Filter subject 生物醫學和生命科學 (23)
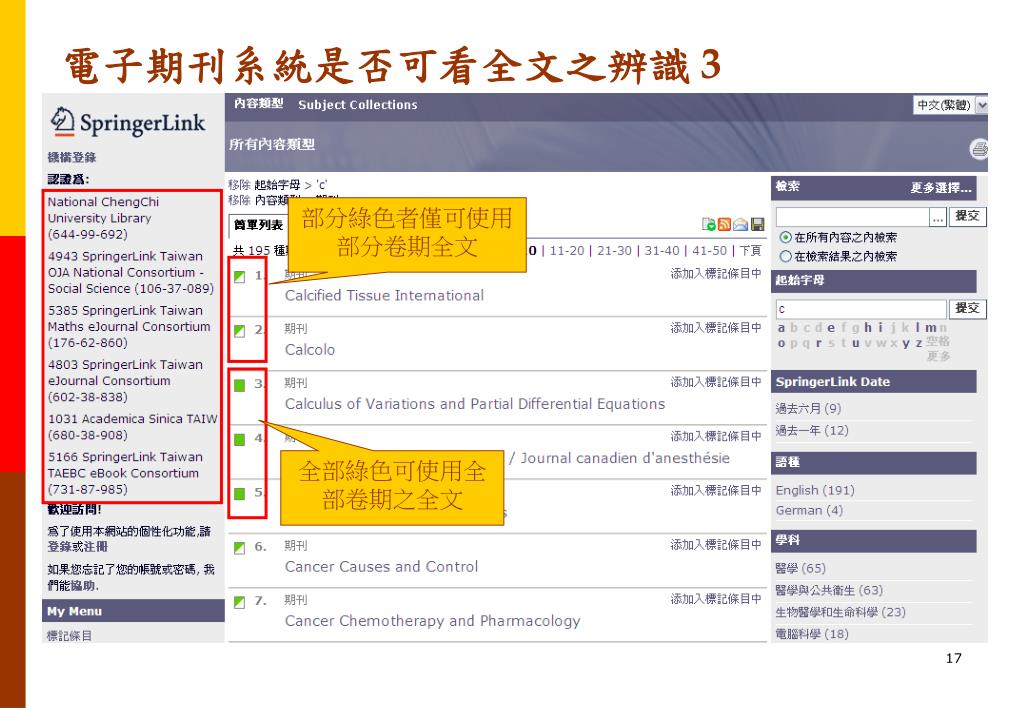1023x708 pixels. [x=840, y=612]
